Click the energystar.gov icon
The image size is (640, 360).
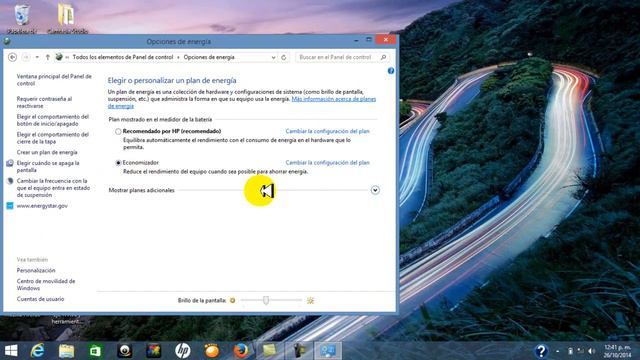coord(10,206)
